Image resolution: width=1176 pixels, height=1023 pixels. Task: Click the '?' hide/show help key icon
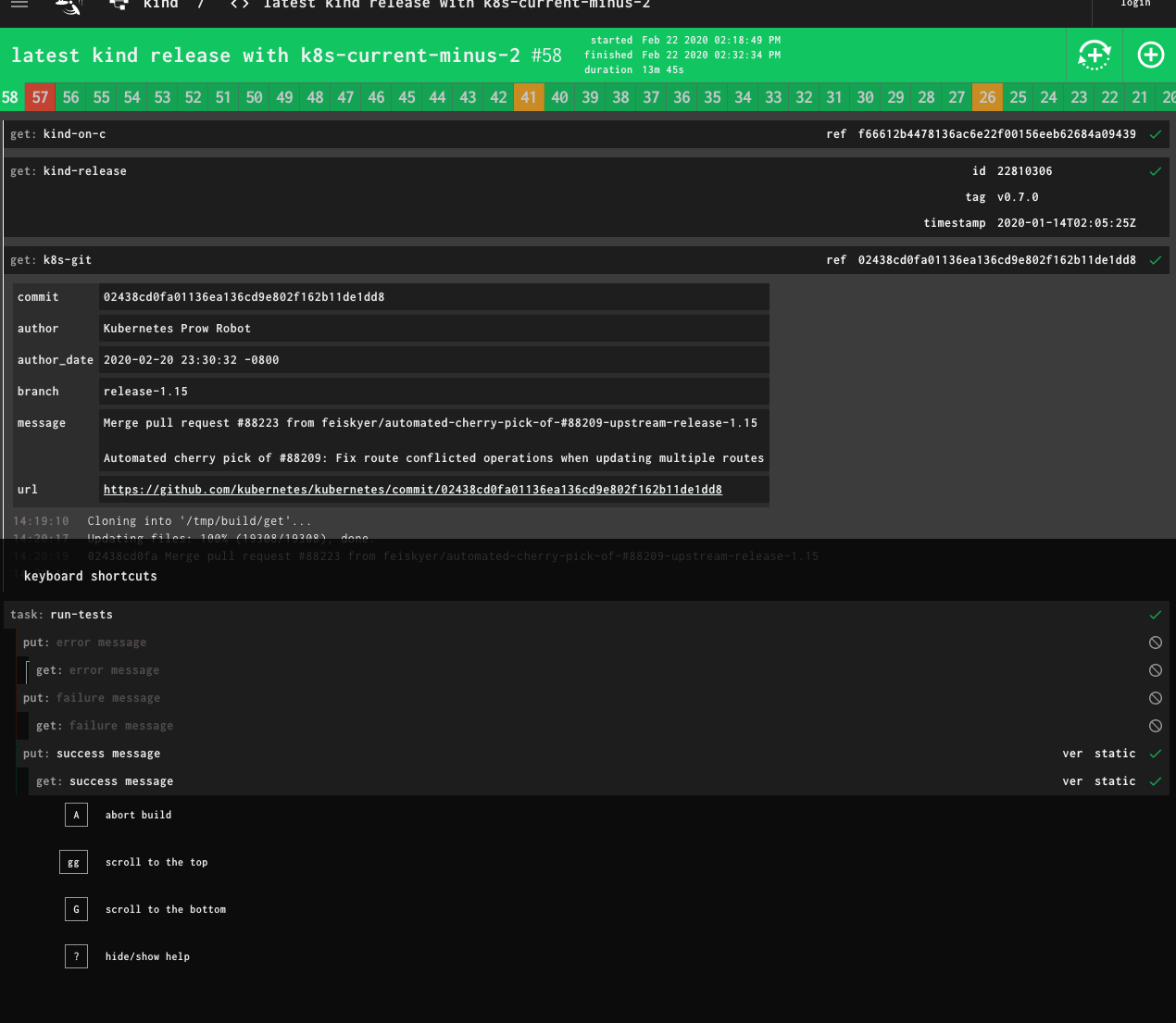(76, 956)
